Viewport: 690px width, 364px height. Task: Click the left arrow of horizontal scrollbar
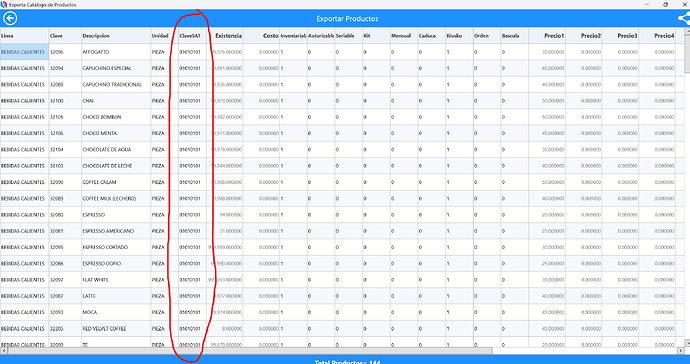[x=3, y=351]
